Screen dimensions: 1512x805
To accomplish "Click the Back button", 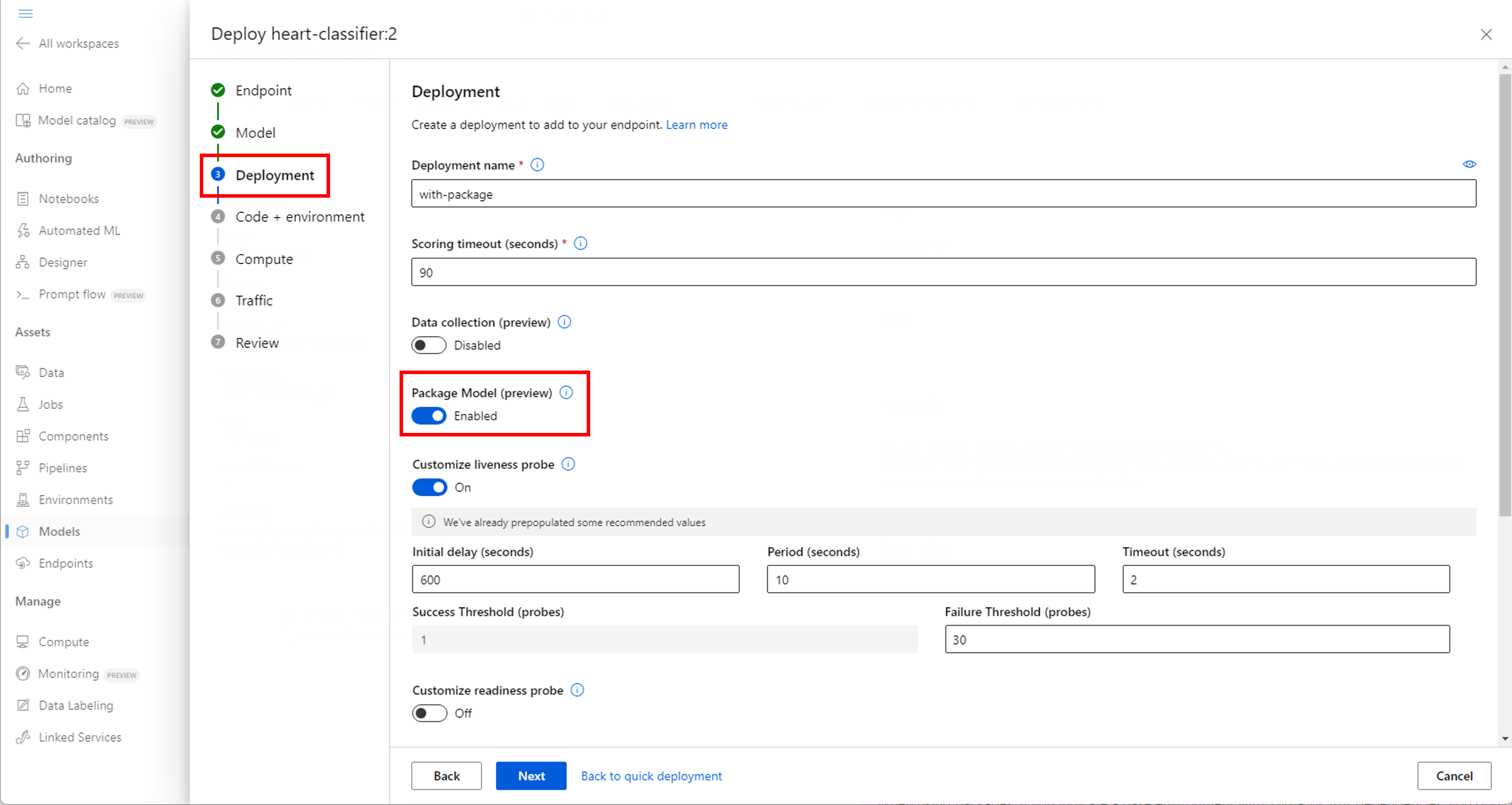I will click(x=446, y=775).
